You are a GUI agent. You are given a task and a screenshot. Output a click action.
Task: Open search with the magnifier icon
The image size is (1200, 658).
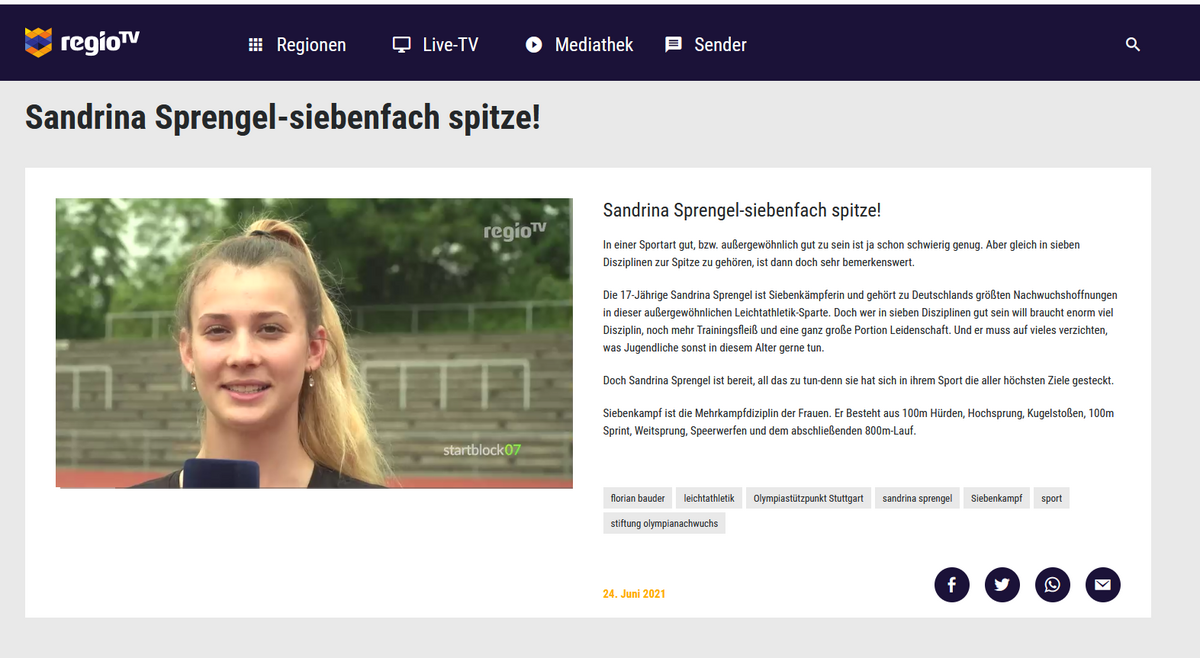tap(1133, 45)
